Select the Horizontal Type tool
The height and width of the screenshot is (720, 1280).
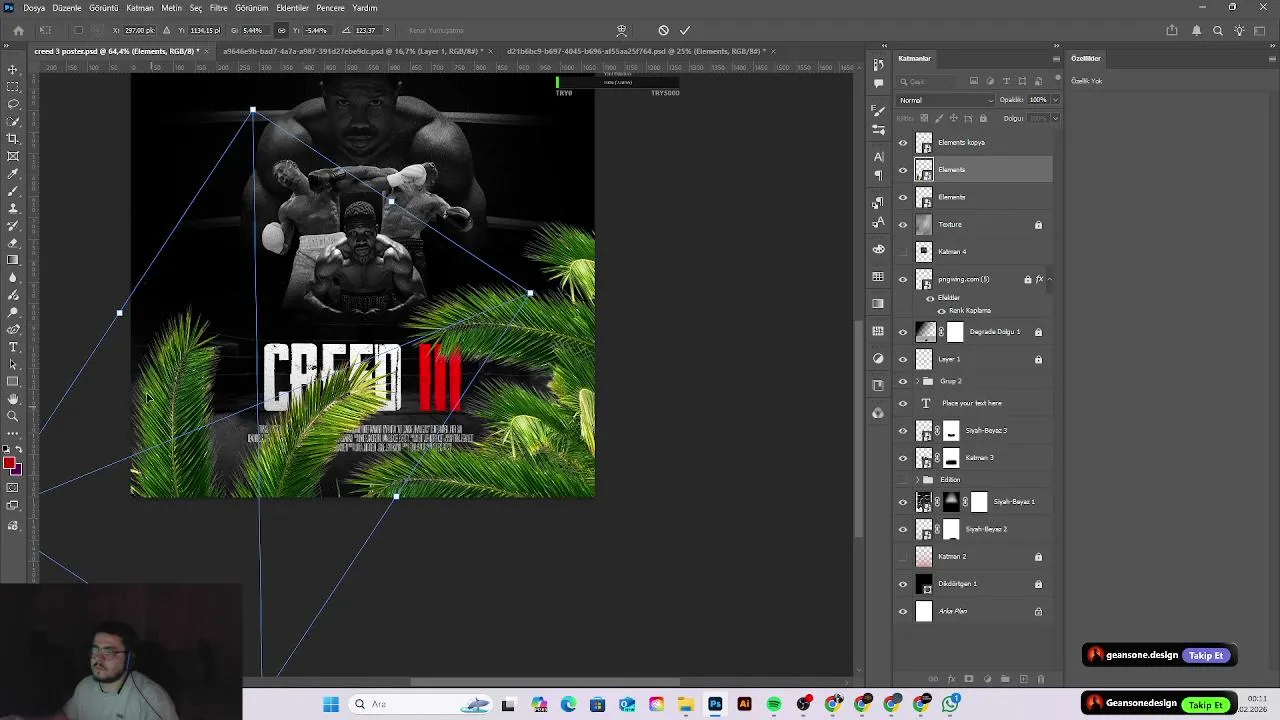coord(13,347)
